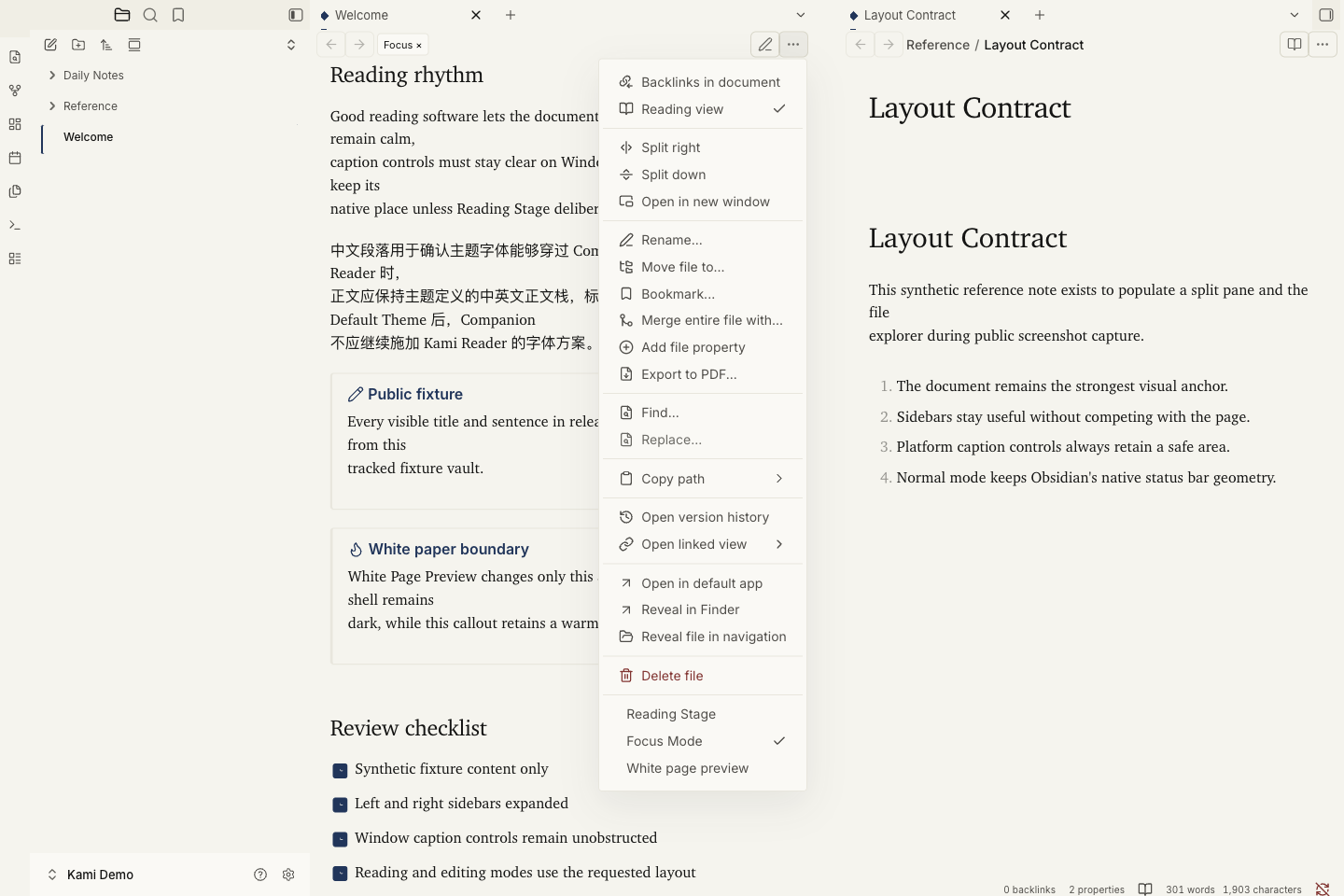This screenshot has height=896, width=1344.
Task: Click the expand/collapse all folders icon
Action: [x=291, y=45]
